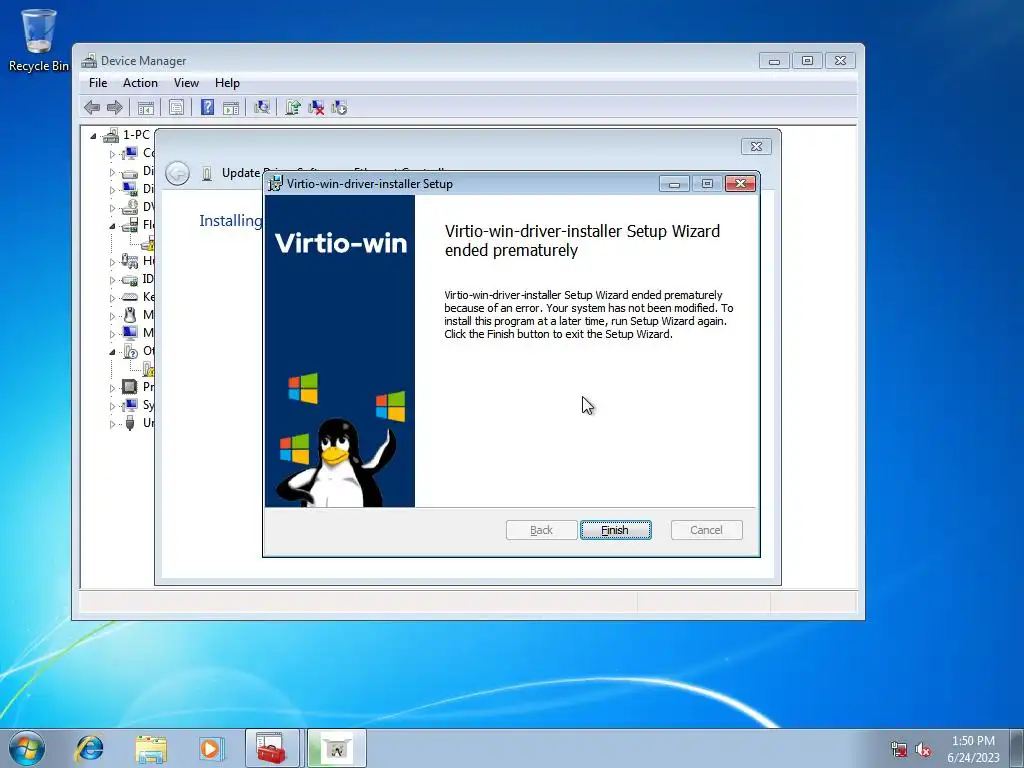
Task: Open the Action menu in Device Manager
Action: pos(140,83)
